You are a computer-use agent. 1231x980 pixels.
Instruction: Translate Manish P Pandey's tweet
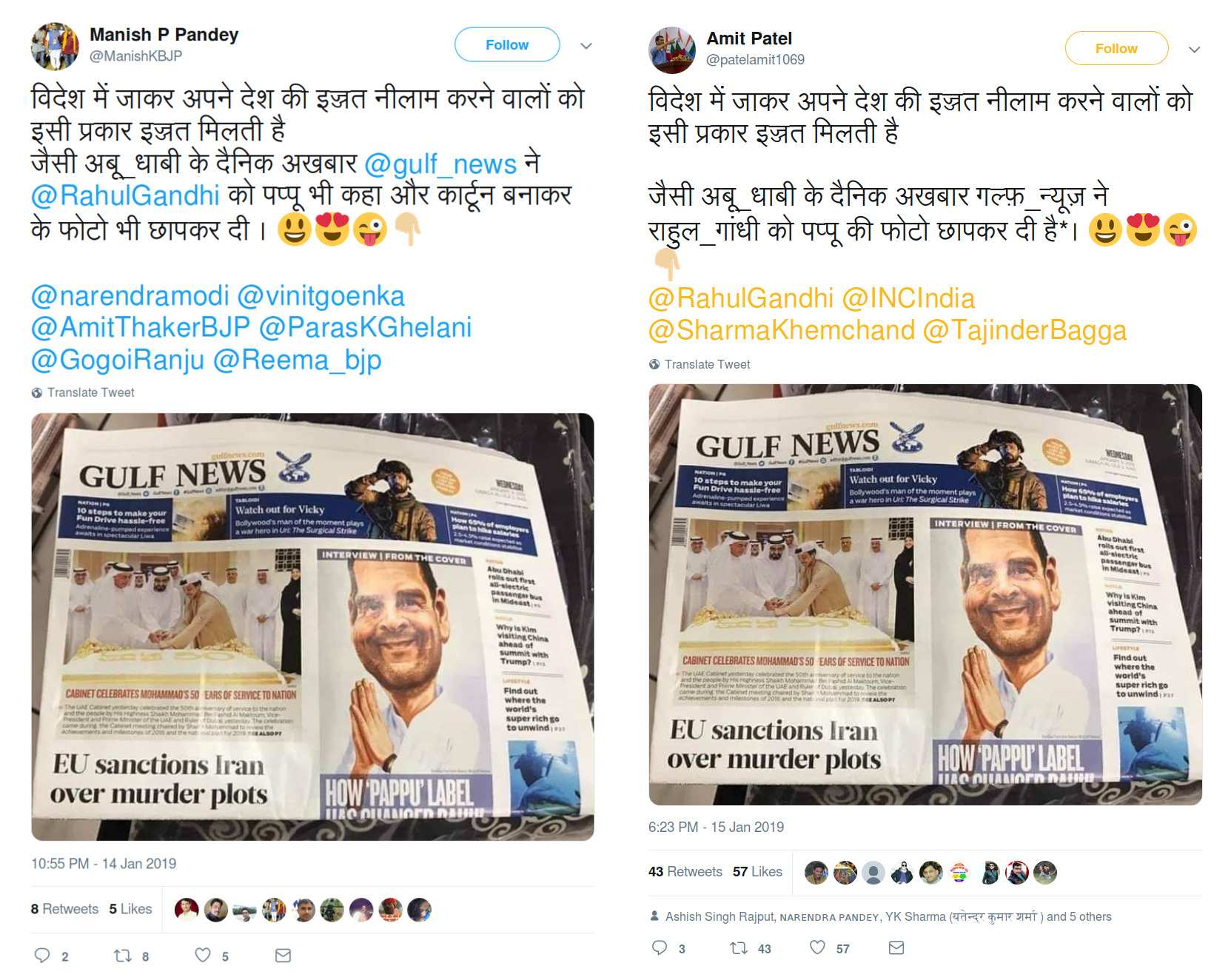coord(90,392)
